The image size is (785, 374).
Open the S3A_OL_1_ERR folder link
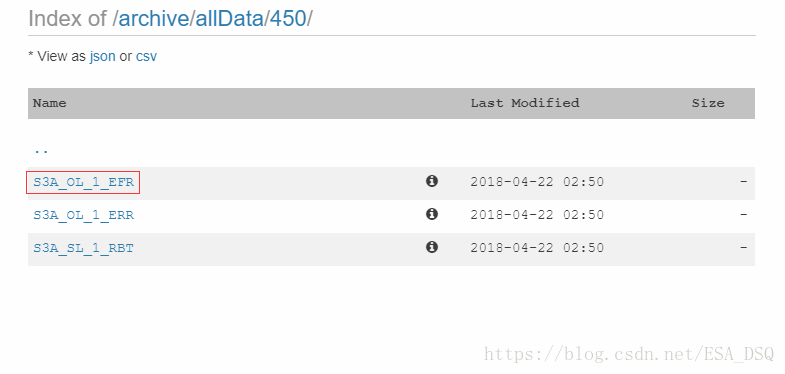[x=84, y=215]
